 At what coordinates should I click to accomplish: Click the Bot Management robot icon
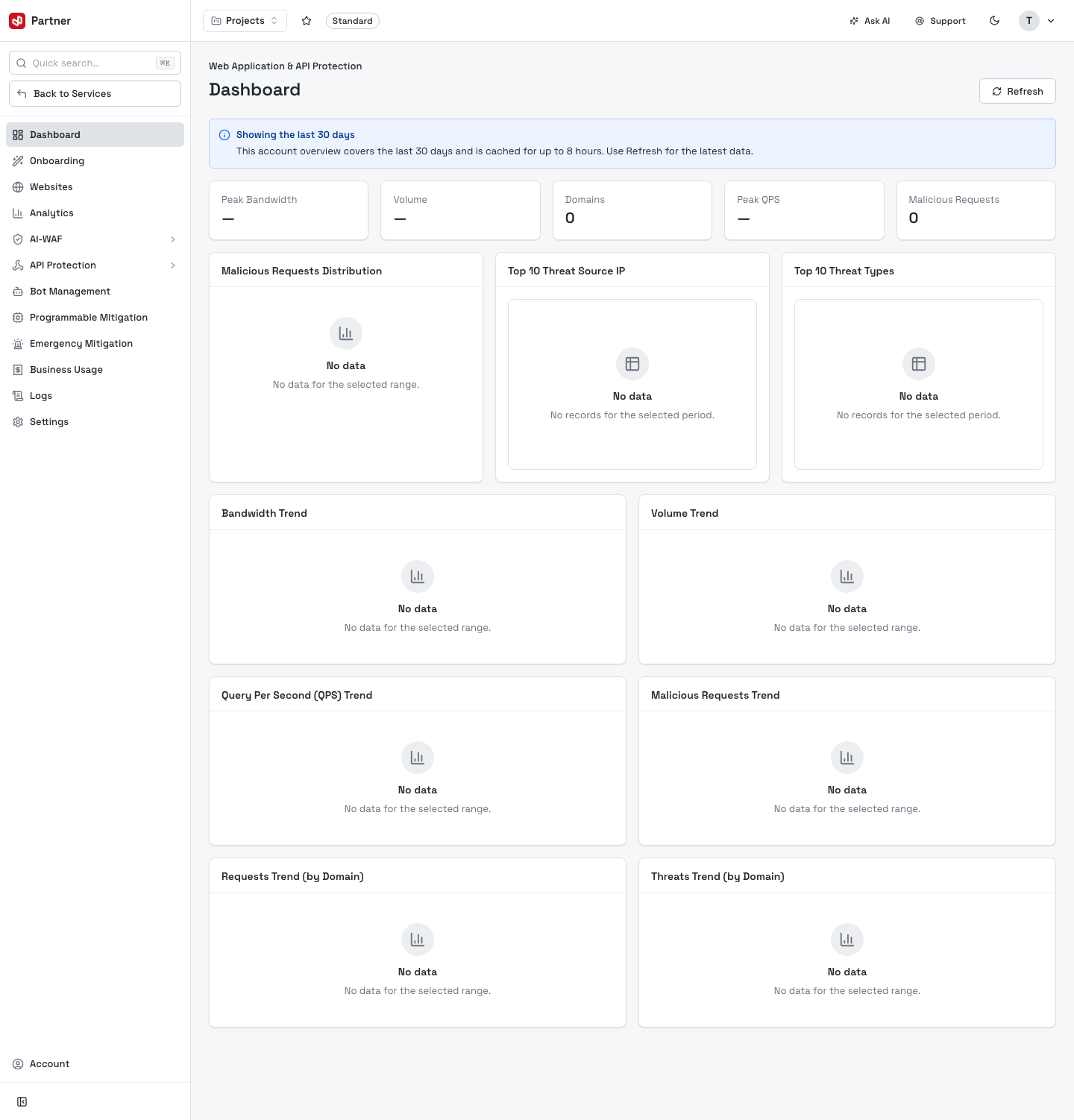[18, 292]
